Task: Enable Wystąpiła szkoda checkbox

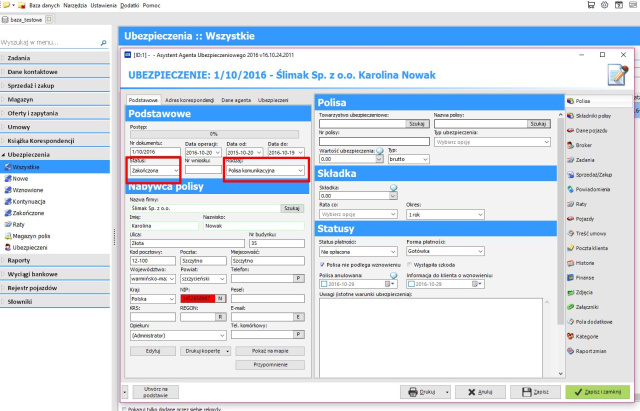Action: pyautogui.click(x=409, y=265)
